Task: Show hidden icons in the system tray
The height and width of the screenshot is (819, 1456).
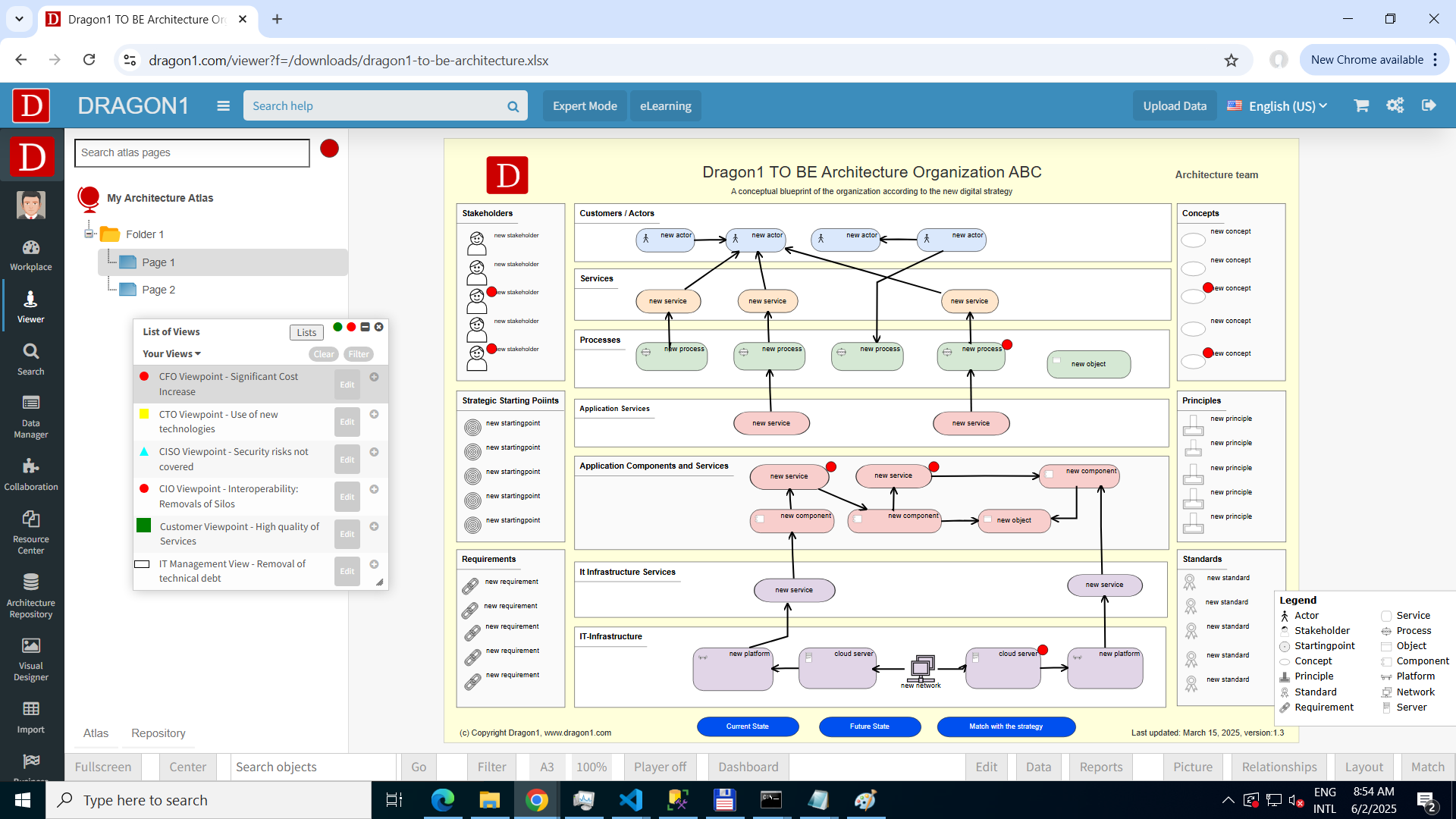Action: tap(1228, 800)
